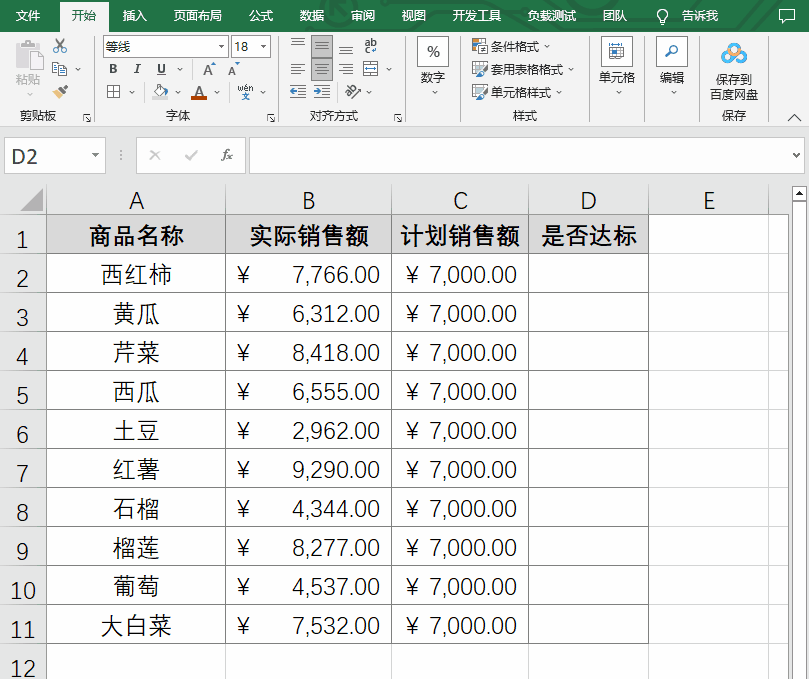809x679 pixels.
Task: Open the 文件 tab
Action: 28,15
